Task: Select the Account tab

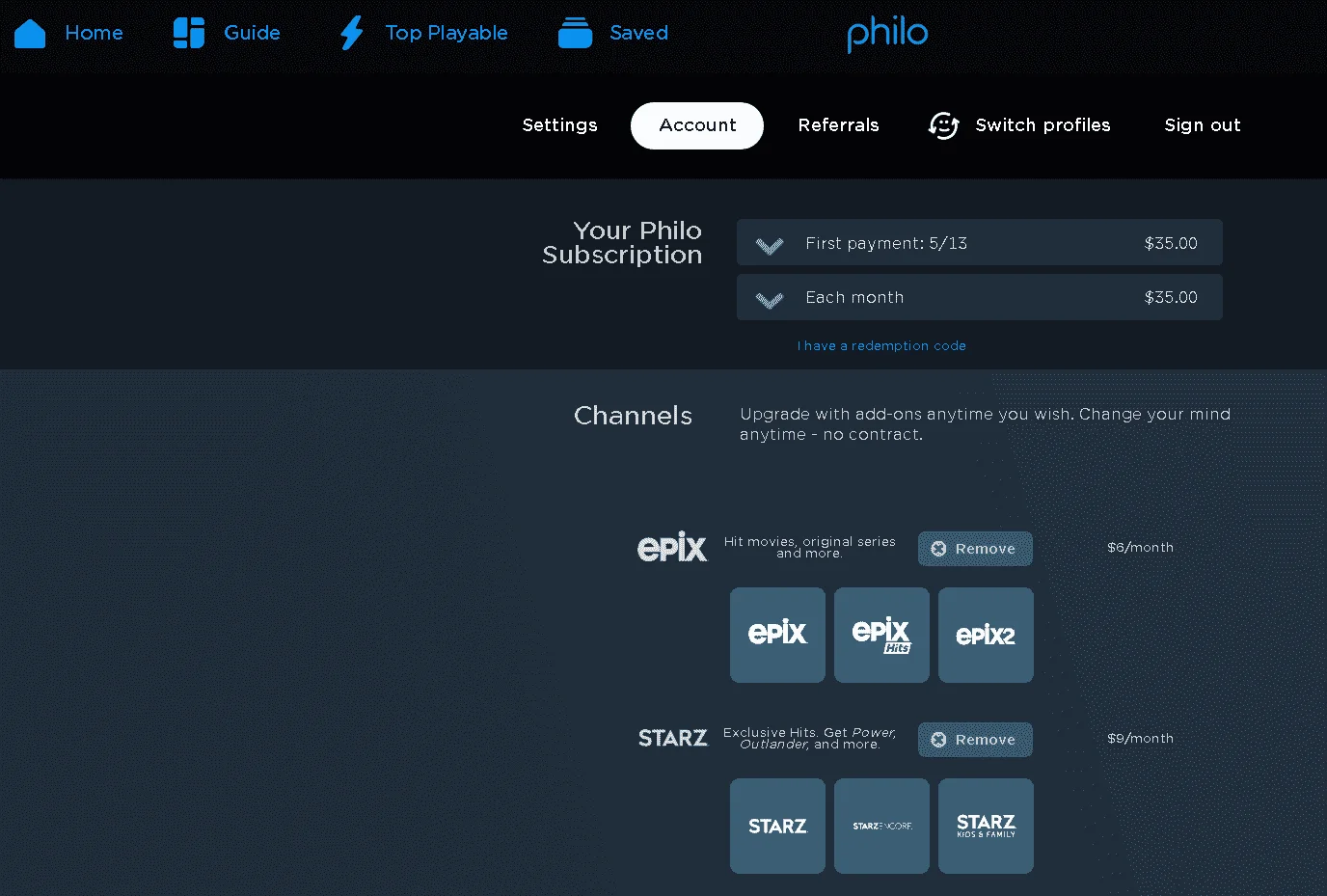Action: tap(697, 125)
